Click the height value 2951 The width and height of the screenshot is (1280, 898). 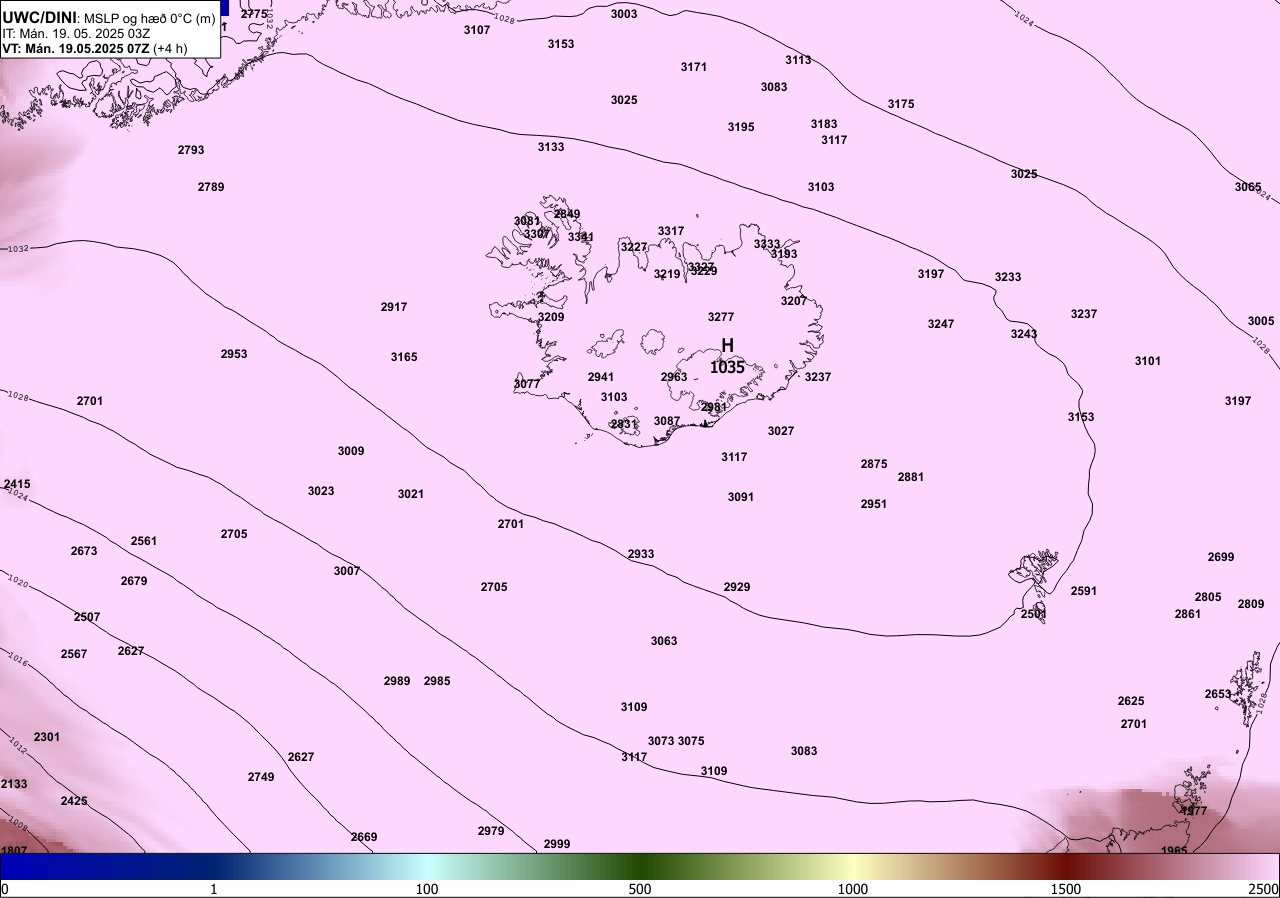(874, 504)
